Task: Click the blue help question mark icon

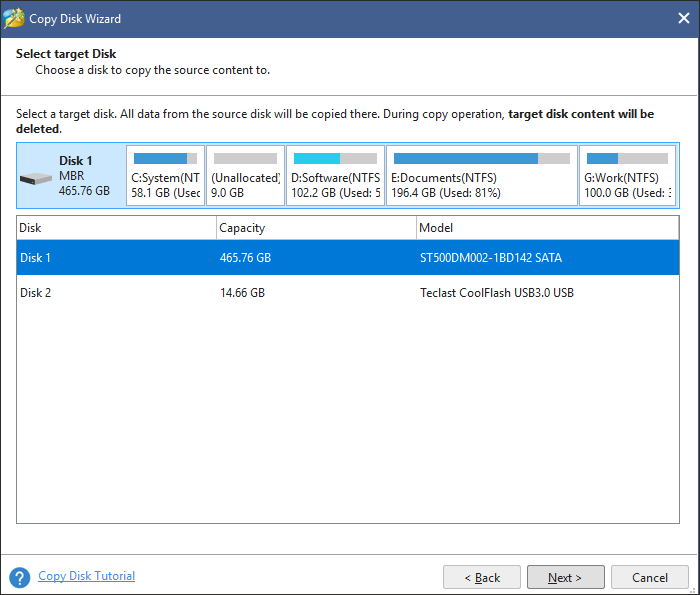Action: click(x=20, y=578)
